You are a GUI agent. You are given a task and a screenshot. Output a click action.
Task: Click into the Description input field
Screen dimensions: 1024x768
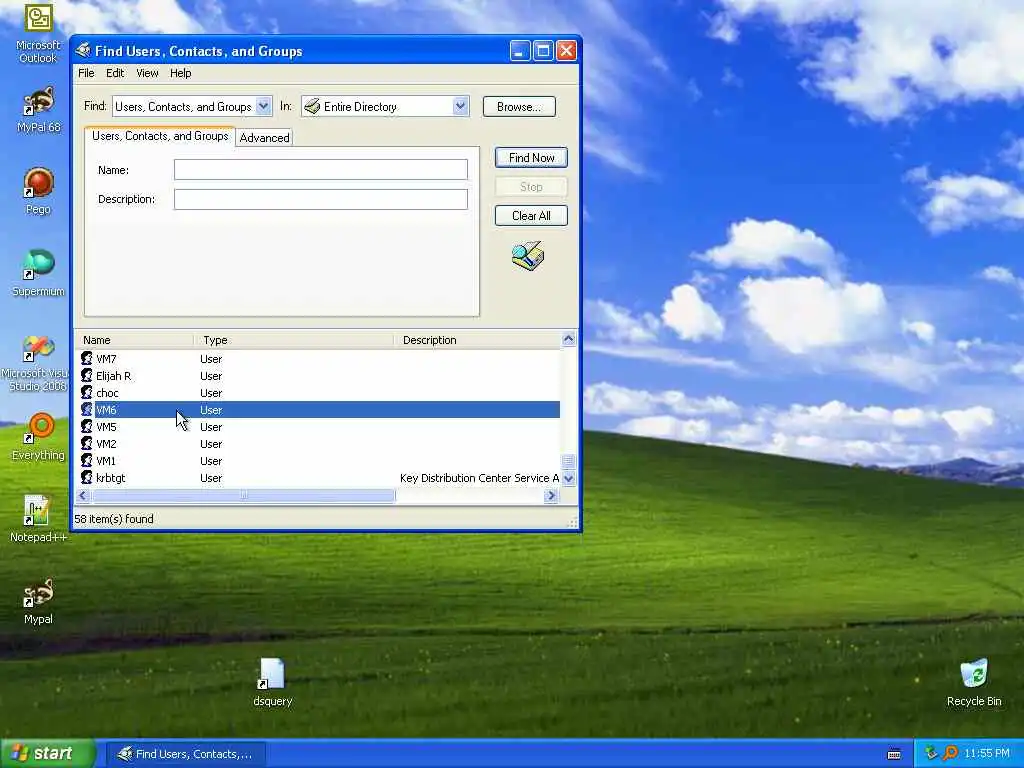pos(321,199)
